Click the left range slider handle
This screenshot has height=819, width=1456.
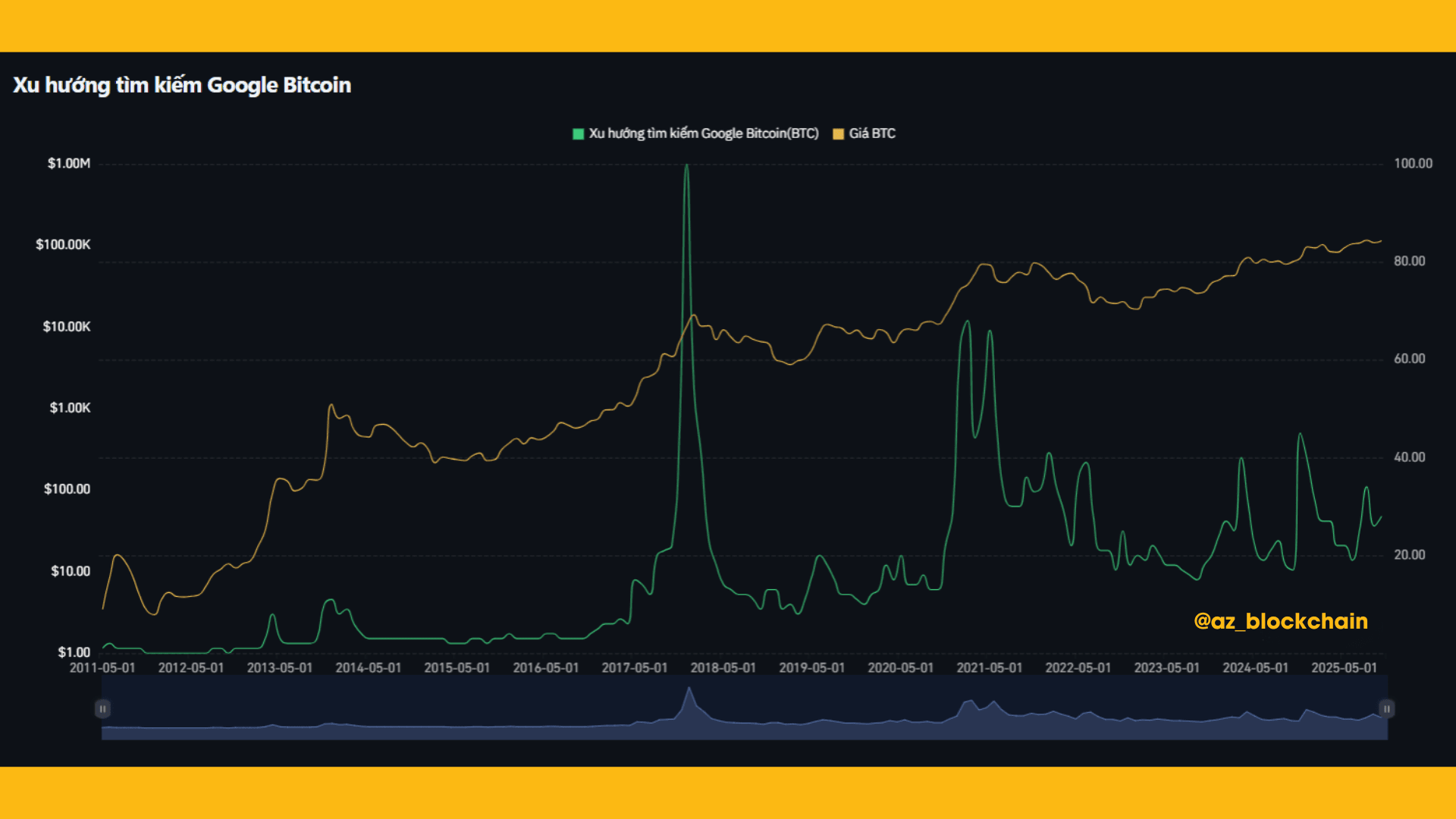pos(102,708)
